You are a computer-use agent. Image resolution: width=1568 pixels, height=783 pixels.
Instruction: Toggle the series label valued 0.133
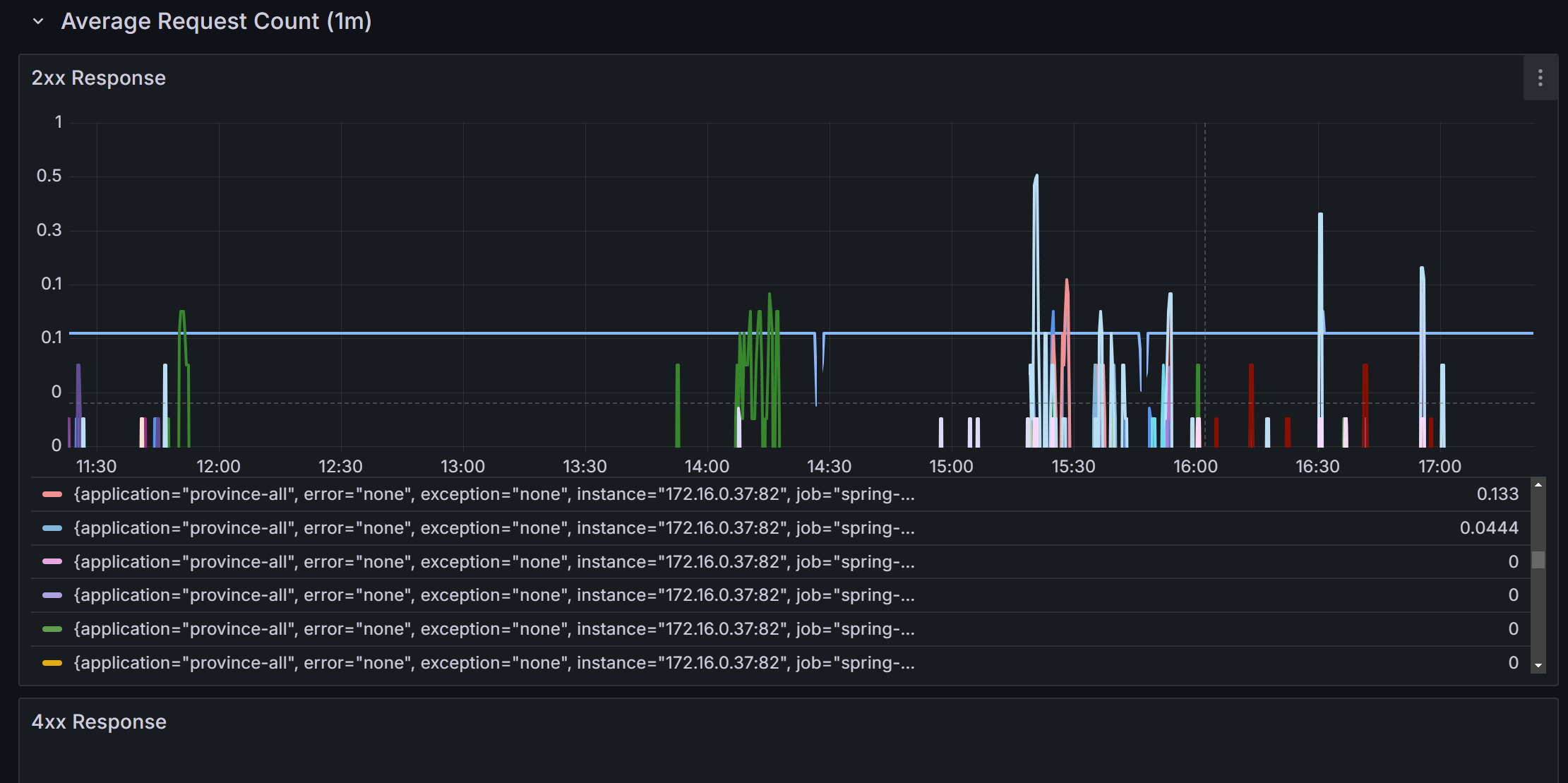(494, 494)
